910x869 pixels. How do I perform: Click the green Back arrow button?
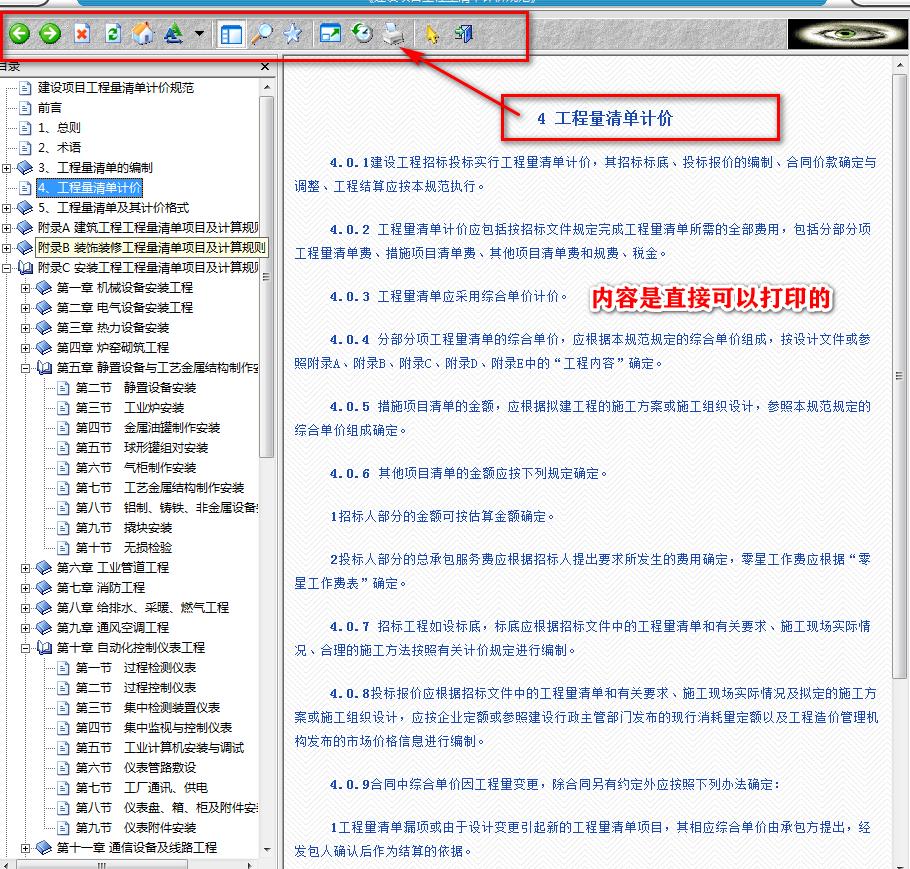coord(20,33)
